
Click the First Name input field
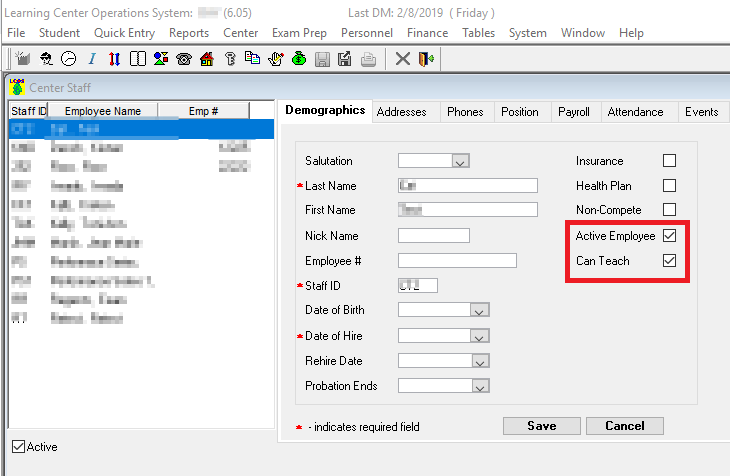pyautogui.click(x=468, y=210)
